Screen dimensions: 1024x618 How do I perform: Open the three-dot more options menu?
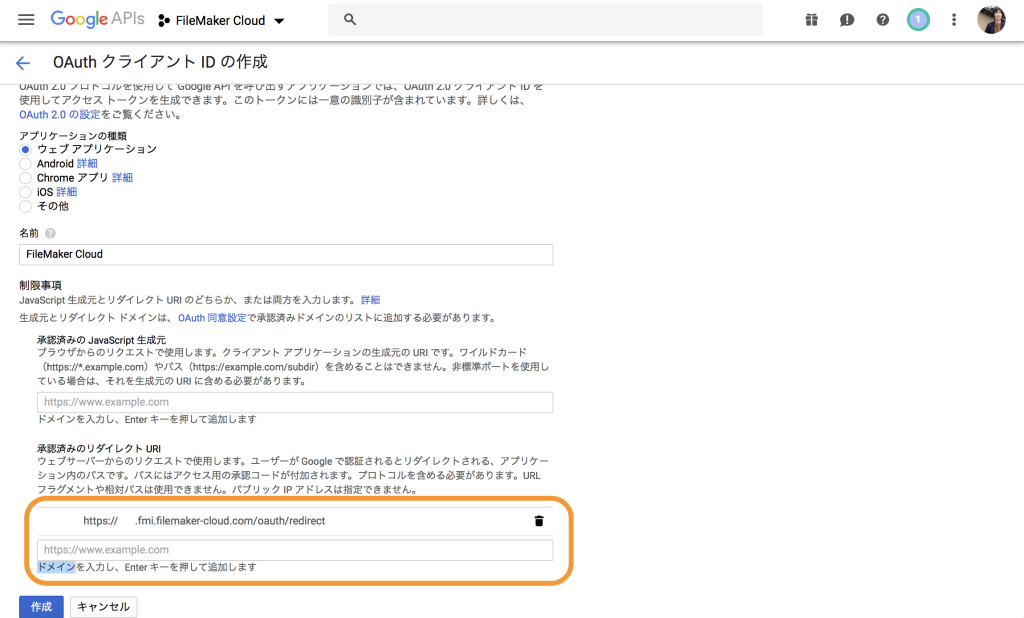pyautogui.click(x=954, y=20)
